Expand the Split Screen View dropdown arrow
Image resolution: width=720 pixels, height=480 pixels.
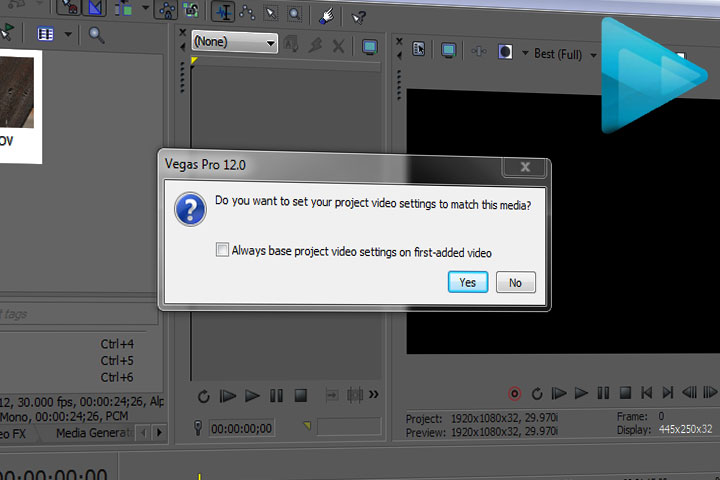(x=525, y=53)
